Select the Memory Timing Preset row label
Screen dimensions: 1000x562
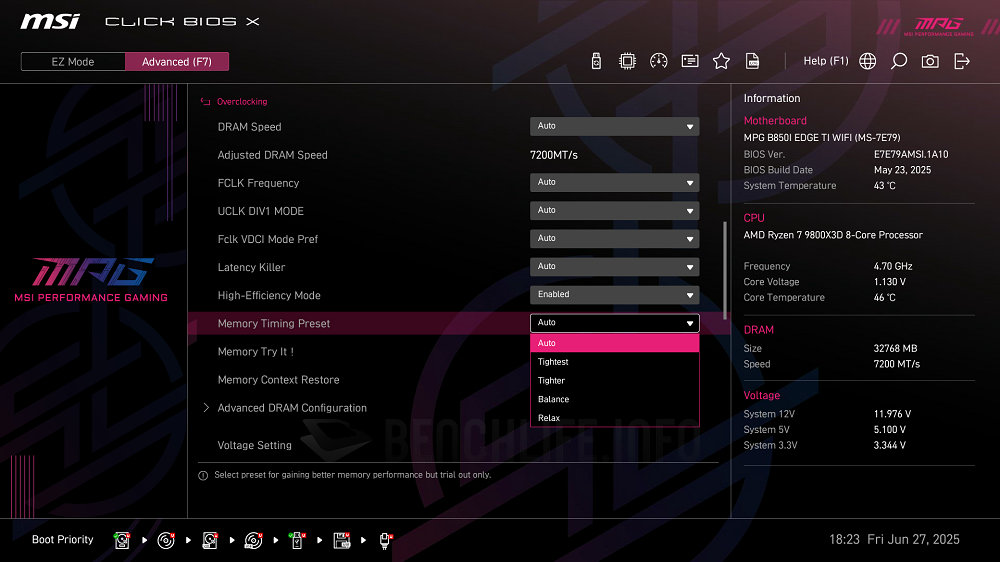(274, 323)
